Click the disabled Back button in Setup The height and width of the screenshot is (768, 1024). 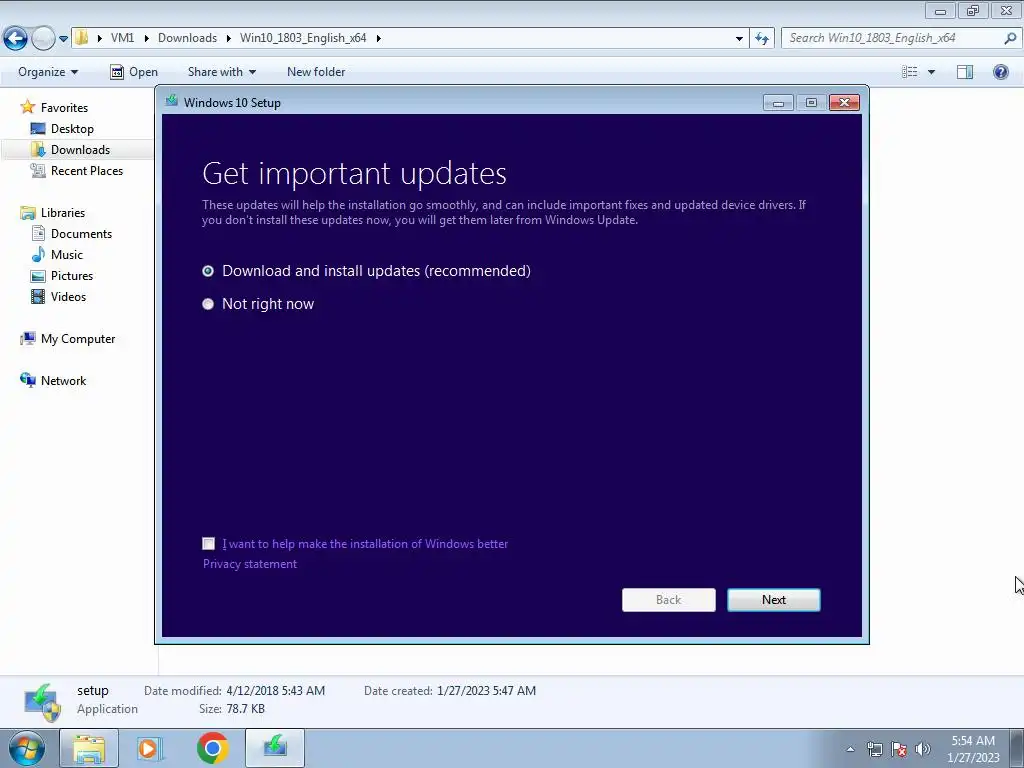pyautogui.click(x=669, y=600)
